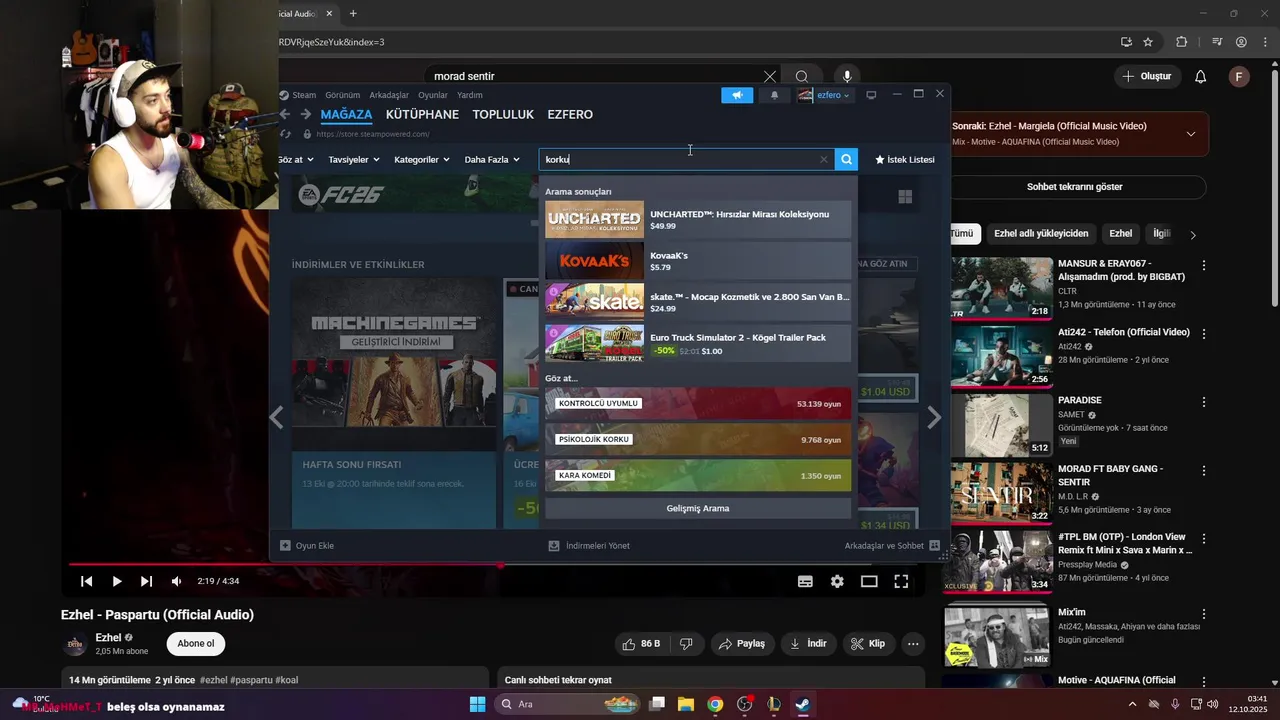Open the Tavsiyeler dropdown in Steam
Screen dimensions: 1280x720
[355, 159]
